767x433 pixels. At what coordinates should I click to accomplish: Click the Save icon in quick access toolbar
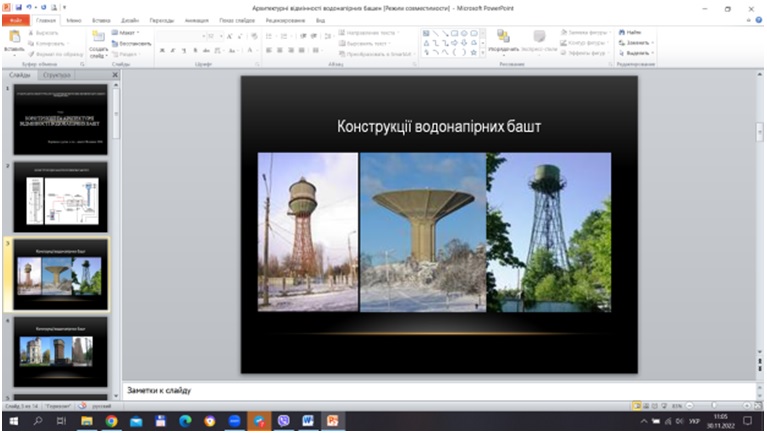[x=19, y=8]
